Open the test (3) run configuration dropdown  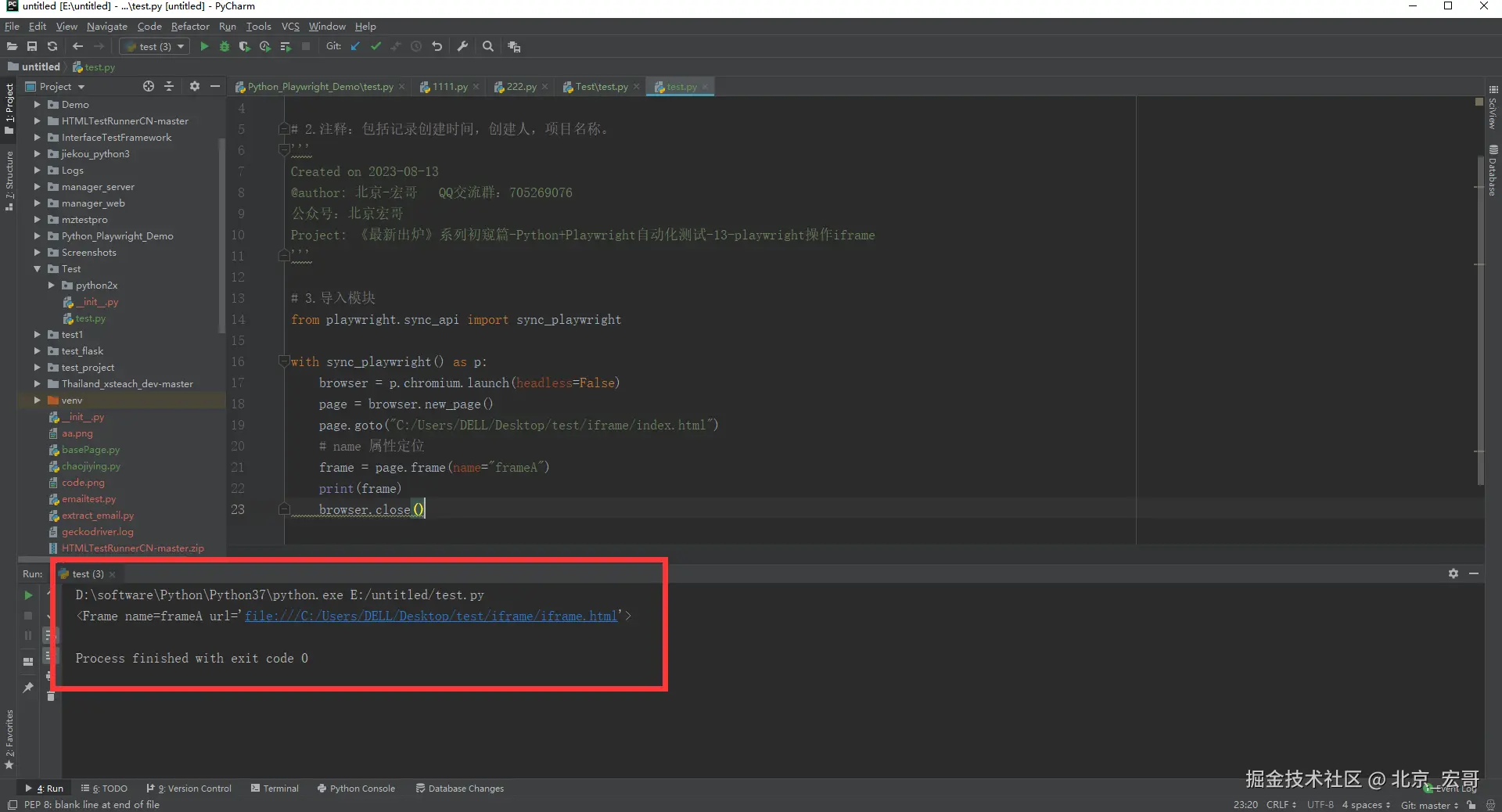tap(155, 47)
